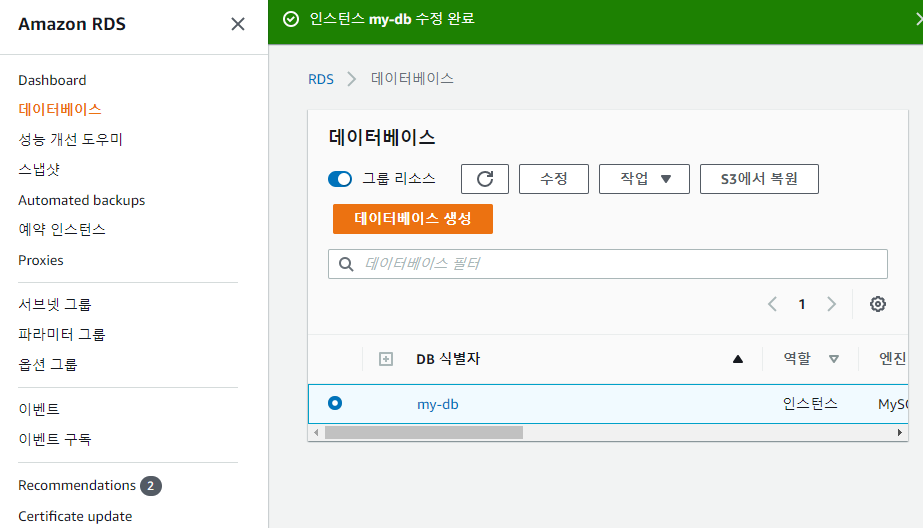Click the 데이터베이스 breadcrumb text
Viewport: 923px width, 528px height.
[412, 79]
